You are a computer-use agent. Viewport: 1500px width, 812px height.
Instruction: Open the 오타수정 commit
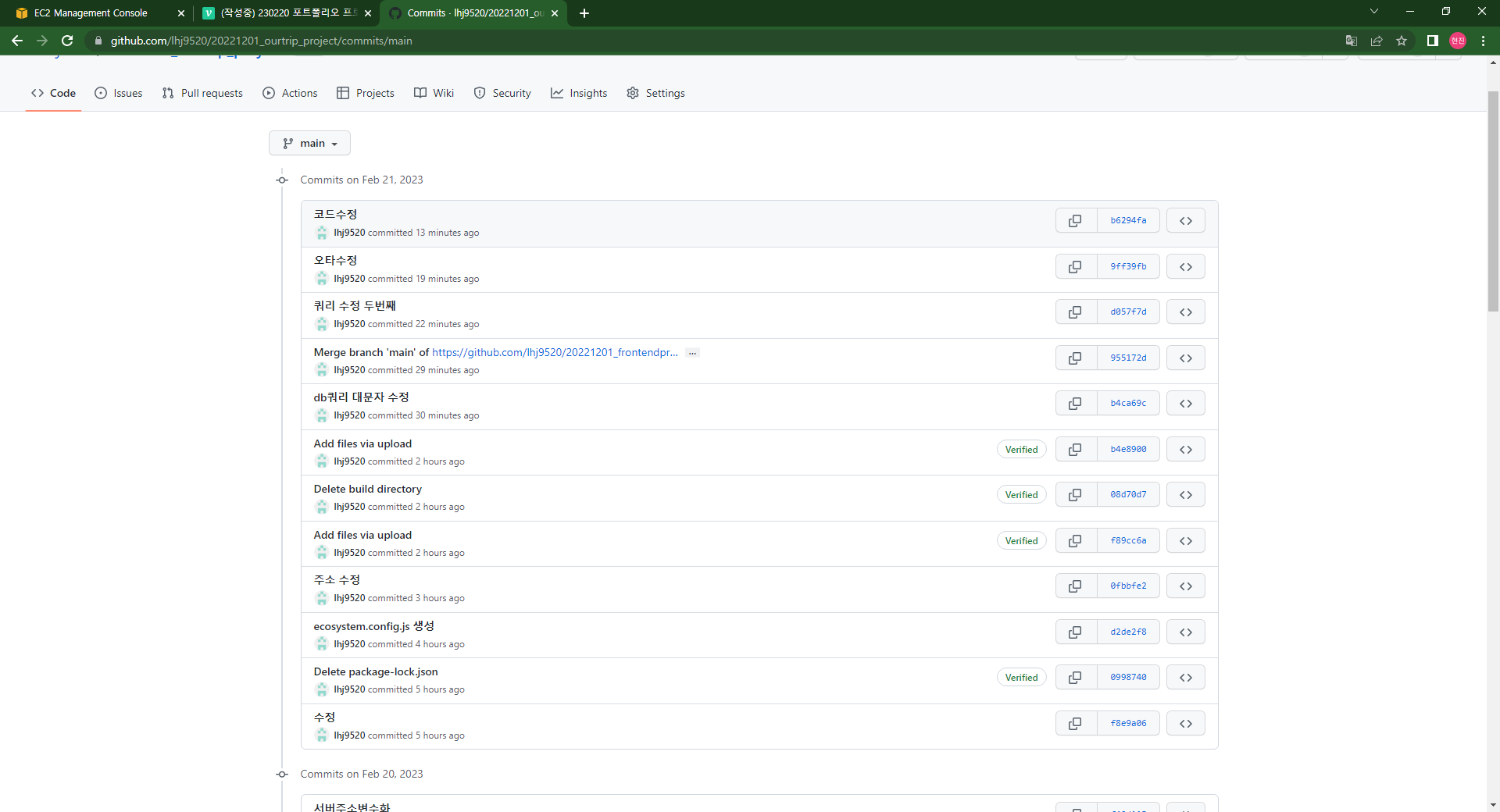pyautogui.click(x=335, y=260)
